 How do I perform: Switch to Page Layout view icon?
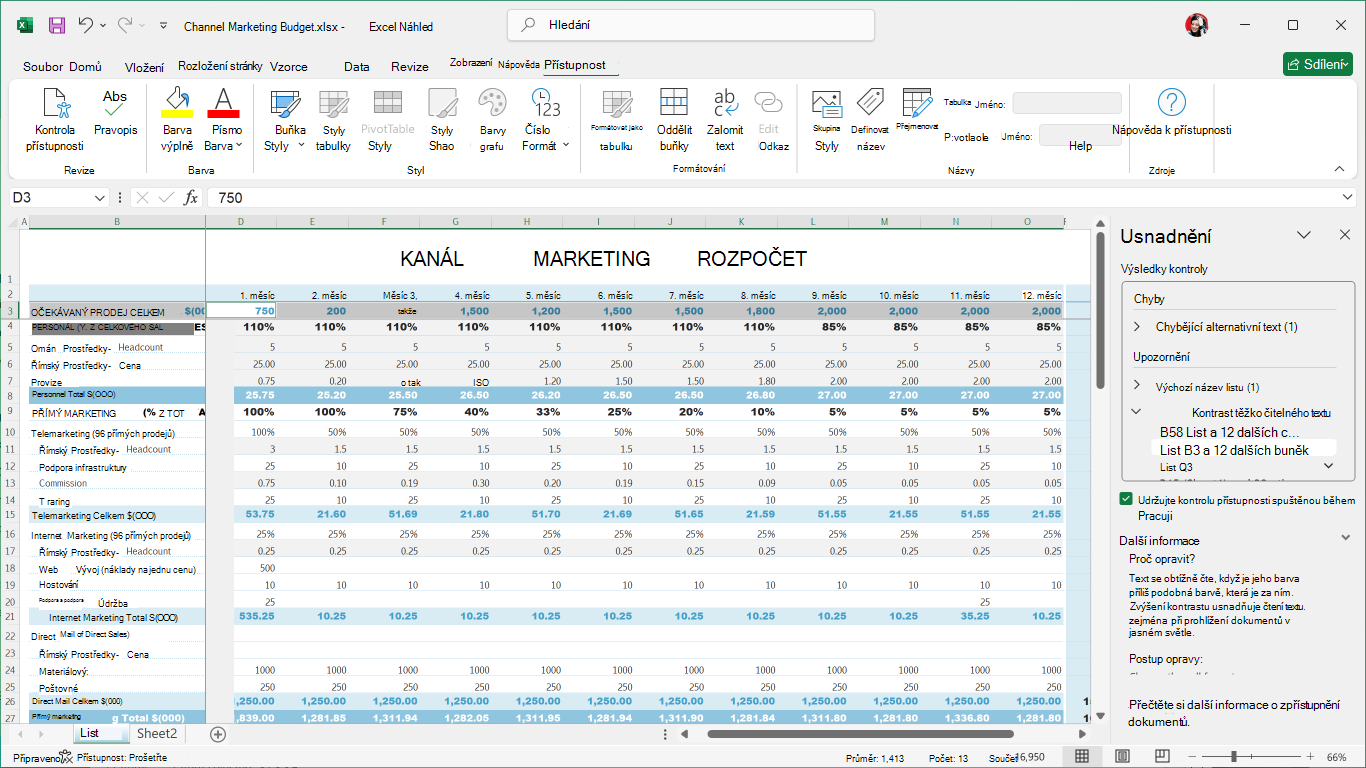[x=1122, y=756]
